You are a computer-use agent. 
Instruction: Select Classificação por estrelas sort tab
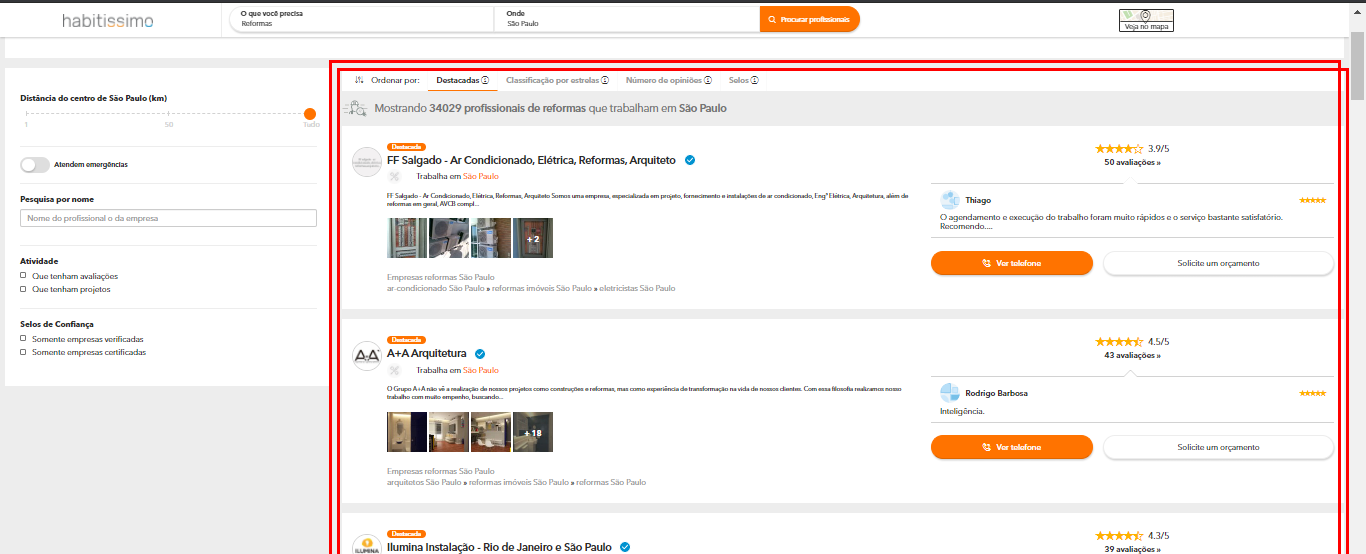tap(557, 80)
